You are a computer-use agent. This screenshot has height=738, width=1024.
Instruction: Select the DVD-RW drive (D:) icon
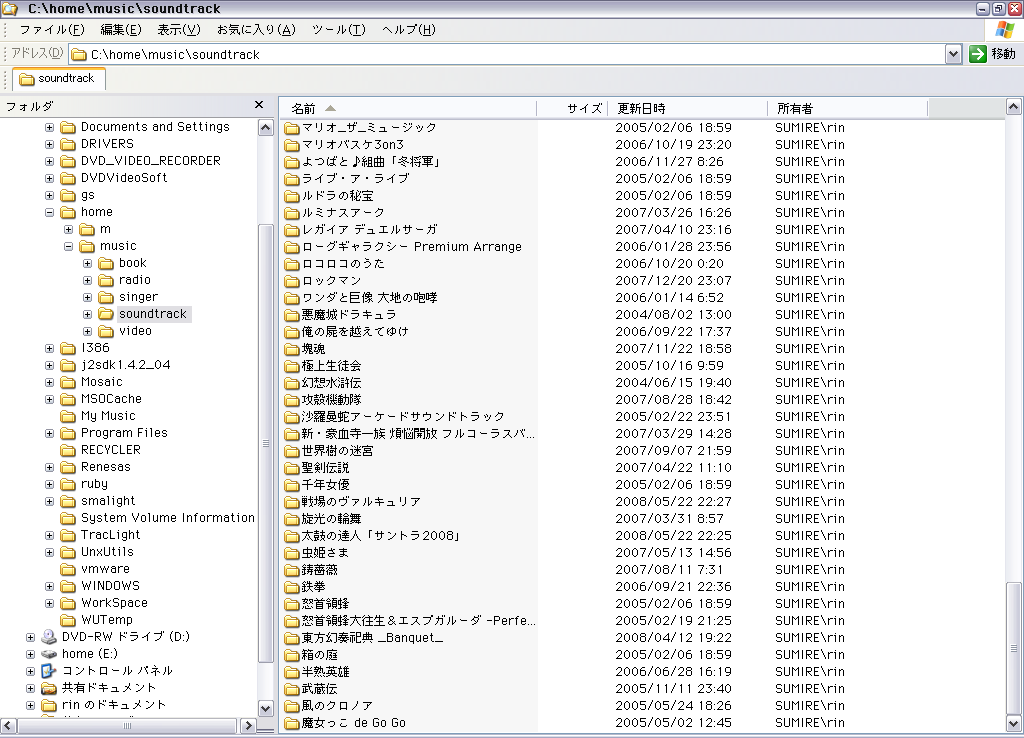49,637
